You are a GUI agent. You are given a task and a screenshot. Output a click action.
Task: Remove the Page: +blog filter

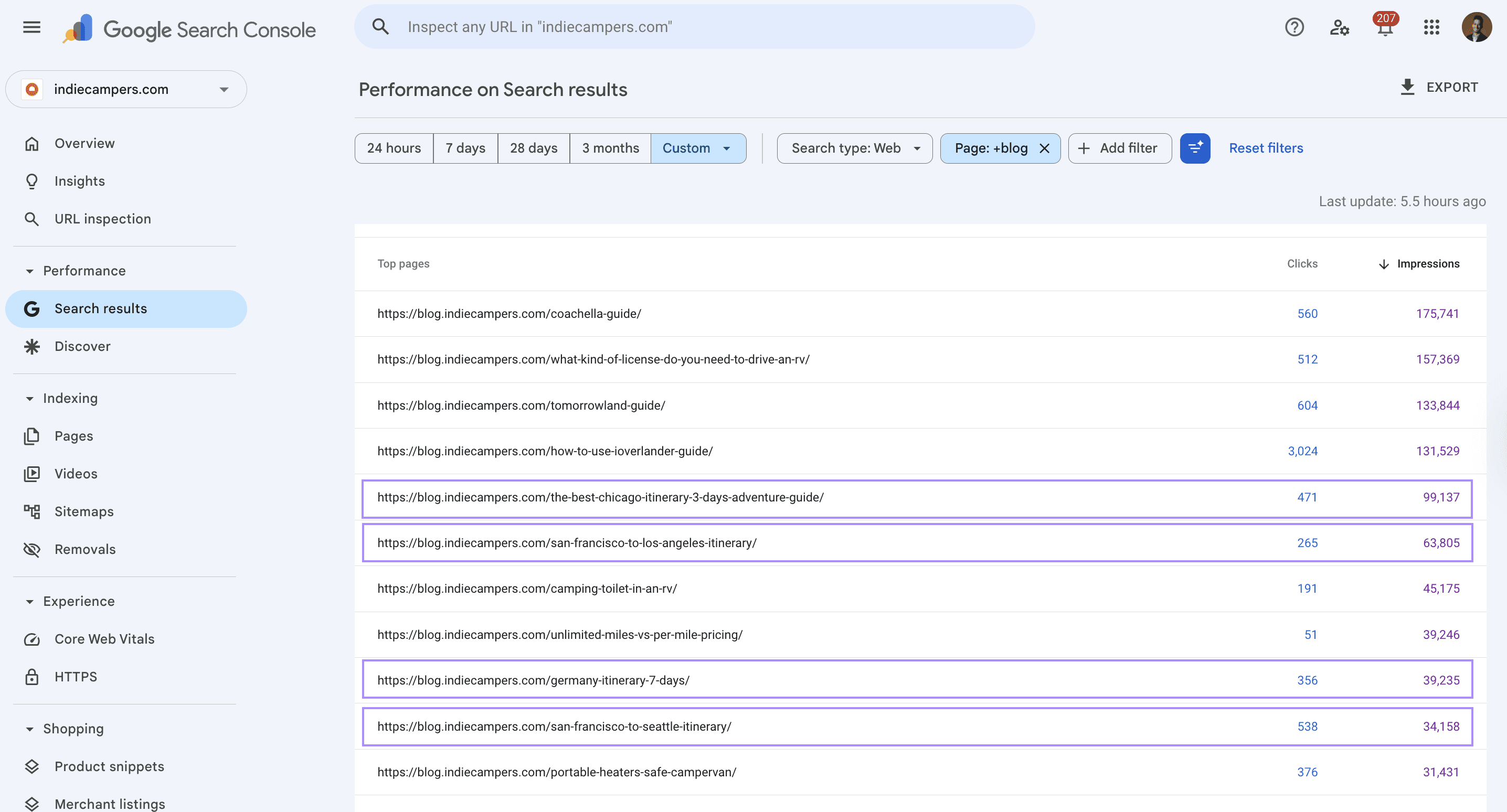click(1044, 148)
